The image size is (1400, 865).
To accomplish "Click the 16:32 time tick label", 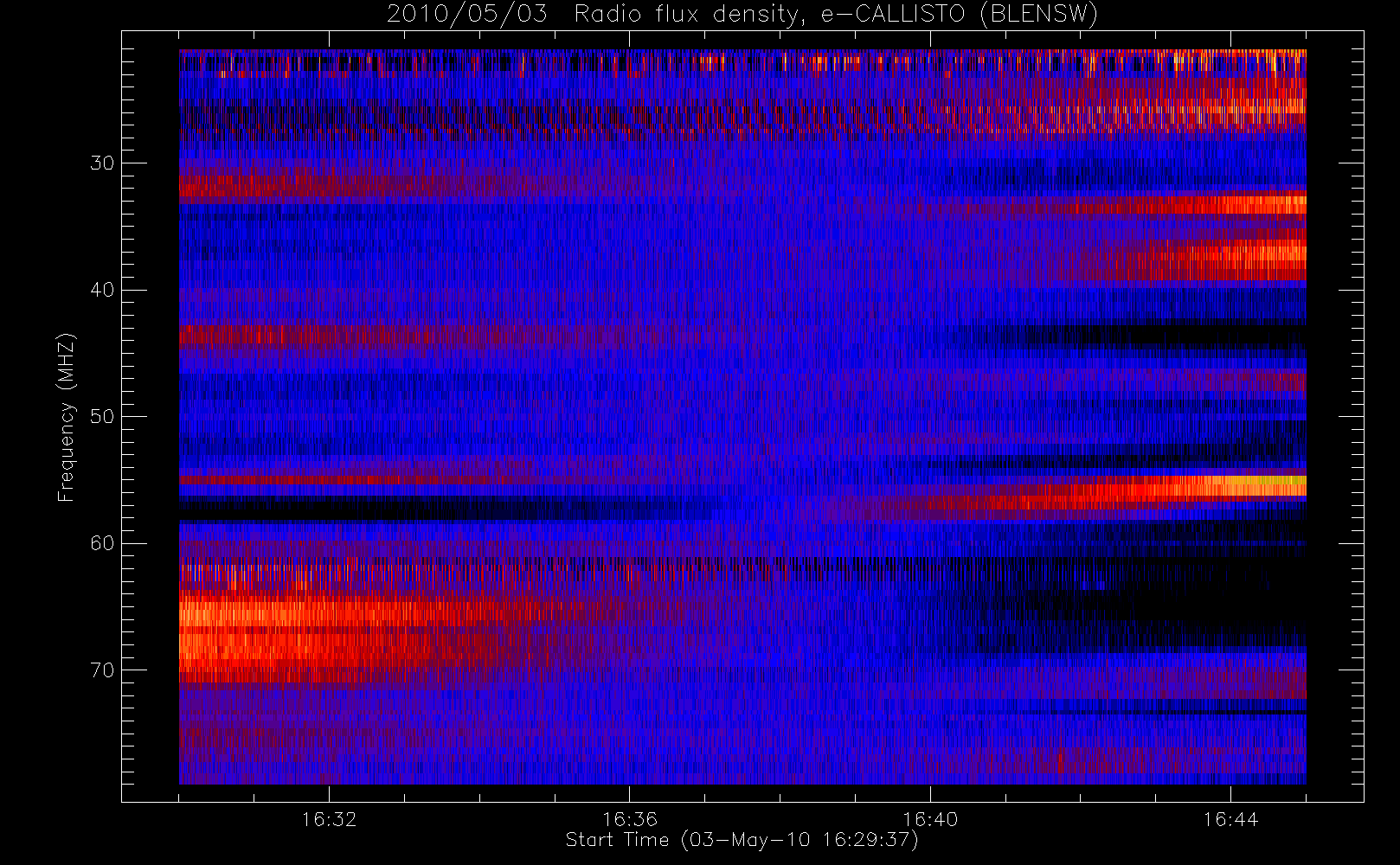I will [x=329, y=819].
